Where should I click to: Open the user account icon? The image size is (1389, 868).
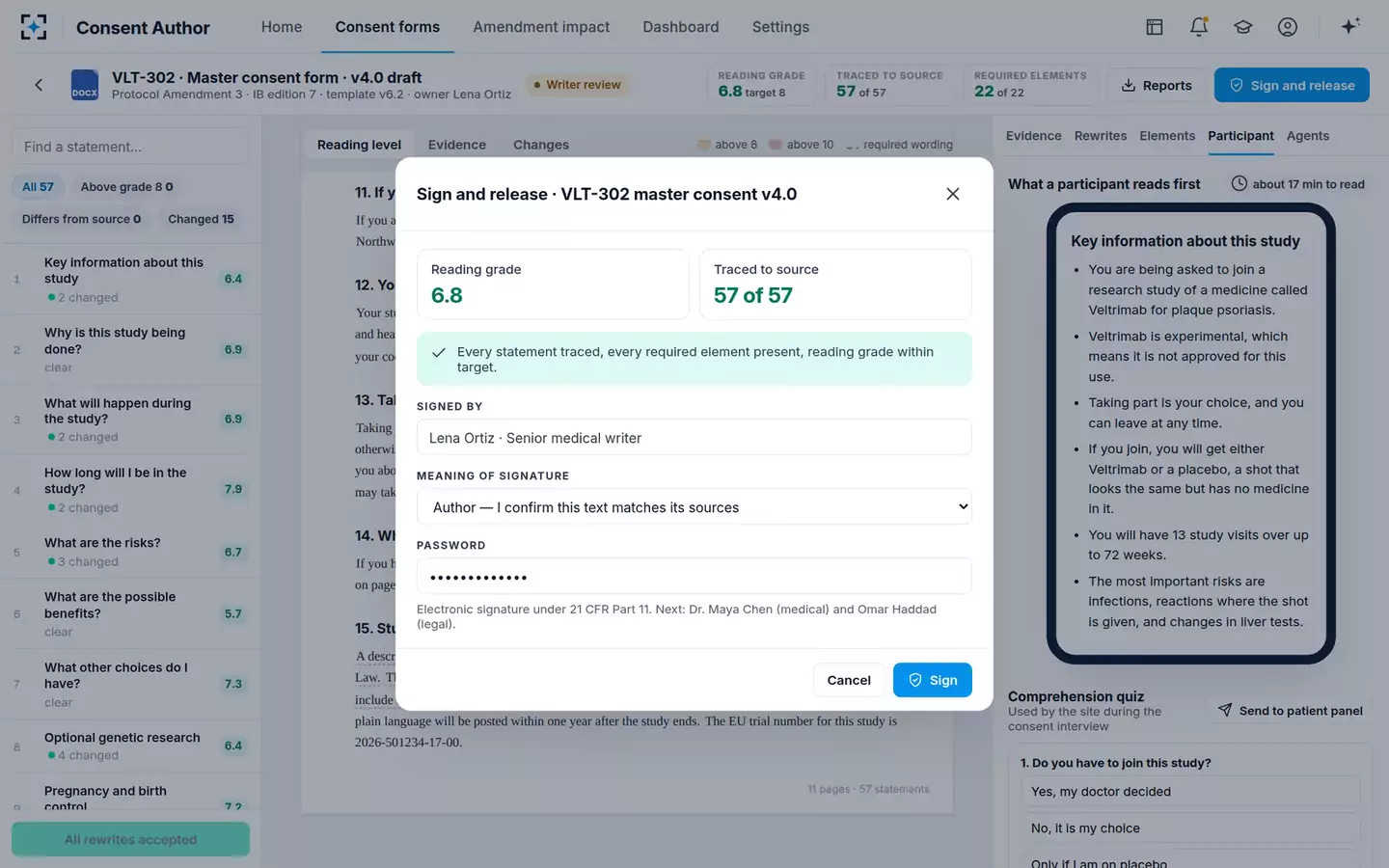click(1288, 27)
